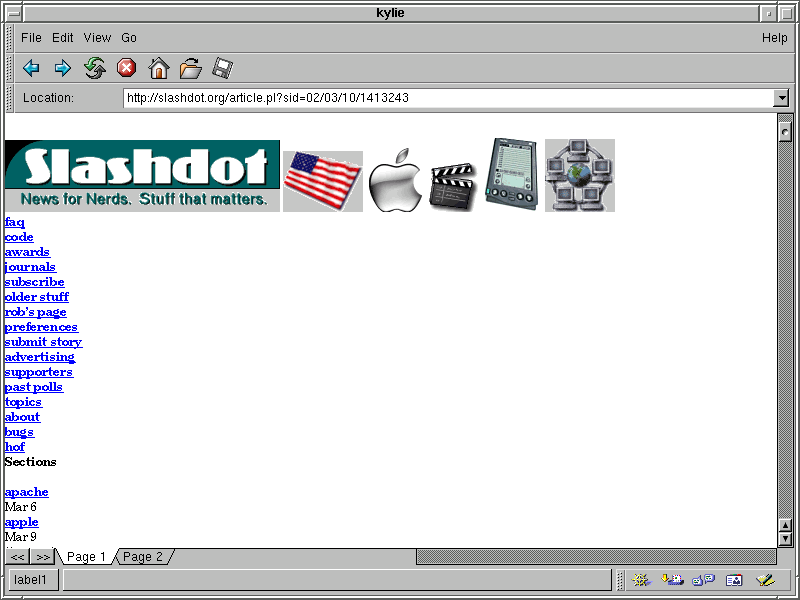
Task: Stop loading with the red X icon
Action: tap(127, 68)
